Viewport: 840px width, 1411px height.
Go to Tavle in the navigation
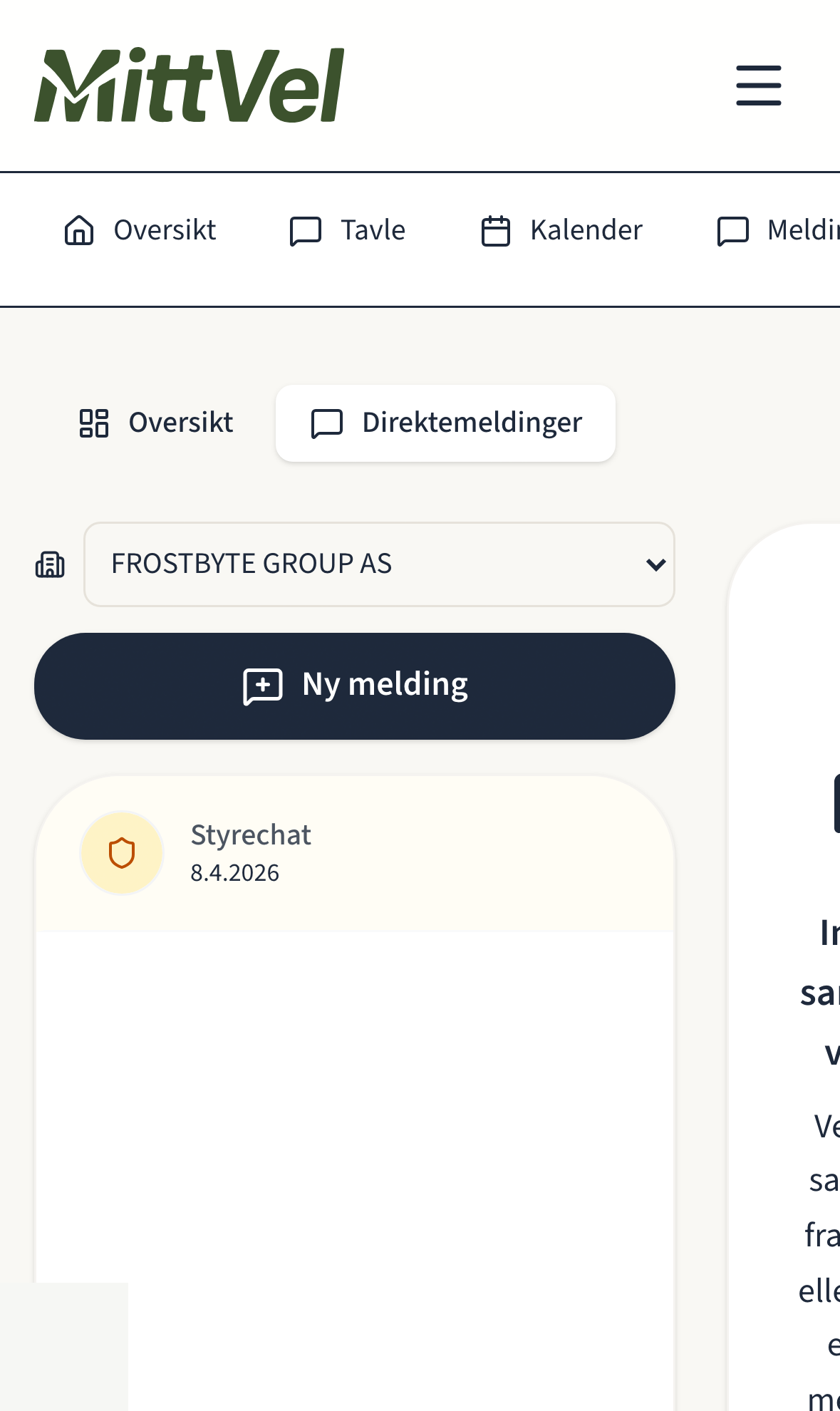(373, 230)
